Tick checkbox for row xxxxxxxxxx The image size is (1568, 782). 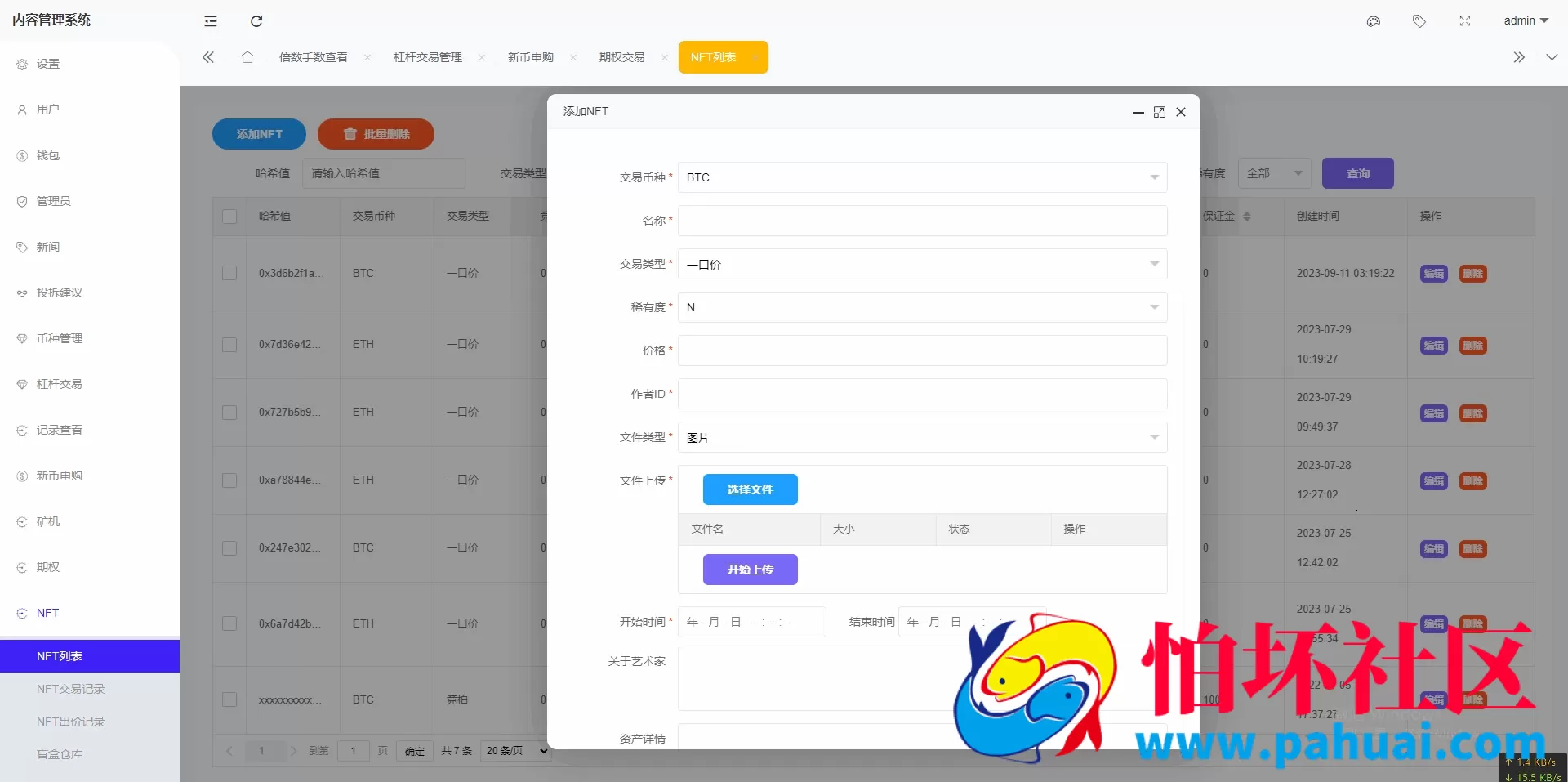point(229,699)
